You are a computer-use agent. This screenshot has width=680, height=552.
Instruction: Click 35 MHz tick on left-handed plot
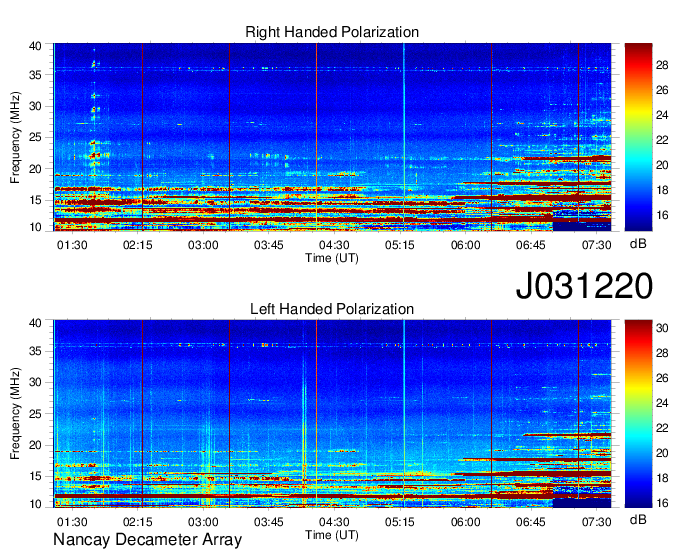(x=35, y=351)
